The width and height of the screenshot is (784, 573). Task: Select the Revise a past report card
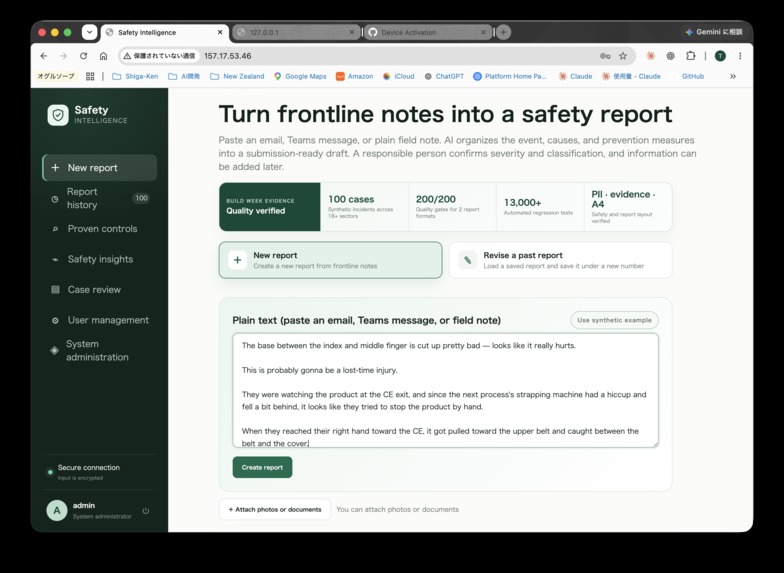560,260
